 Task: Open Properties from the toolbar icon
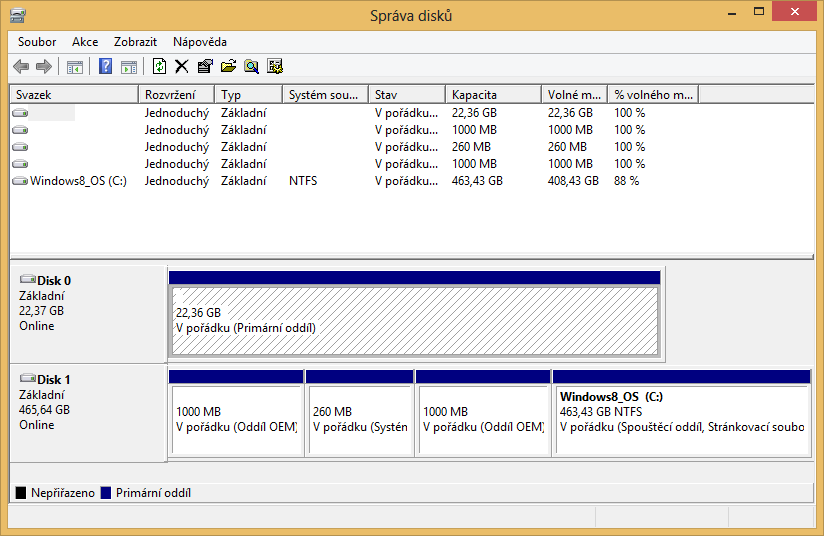(205, 67)
